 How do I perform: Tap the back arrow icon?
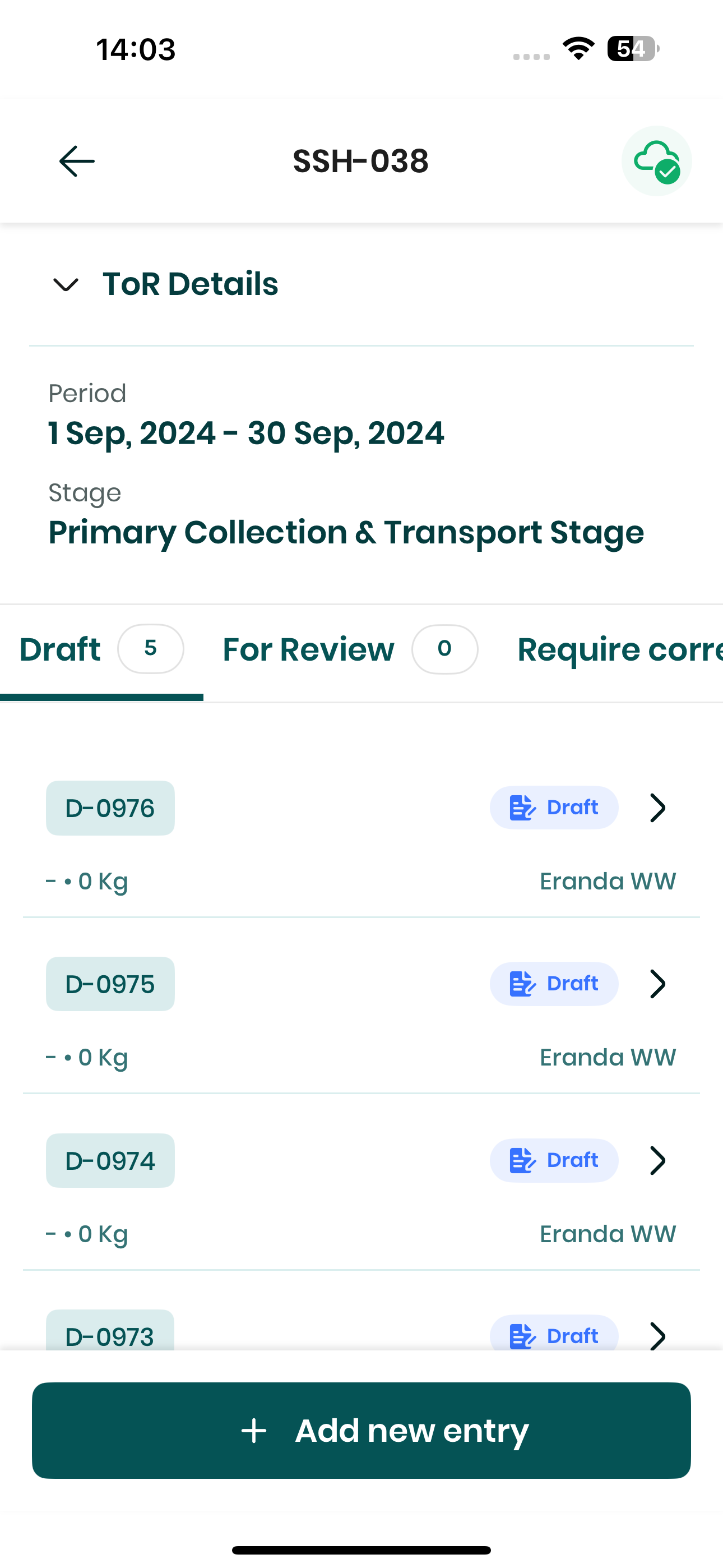pos(77,162)
